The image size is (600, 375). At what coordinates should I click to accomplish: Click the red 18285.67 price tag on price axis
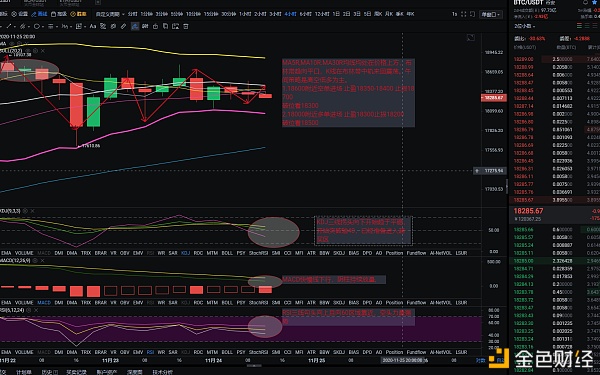[494, 98]
